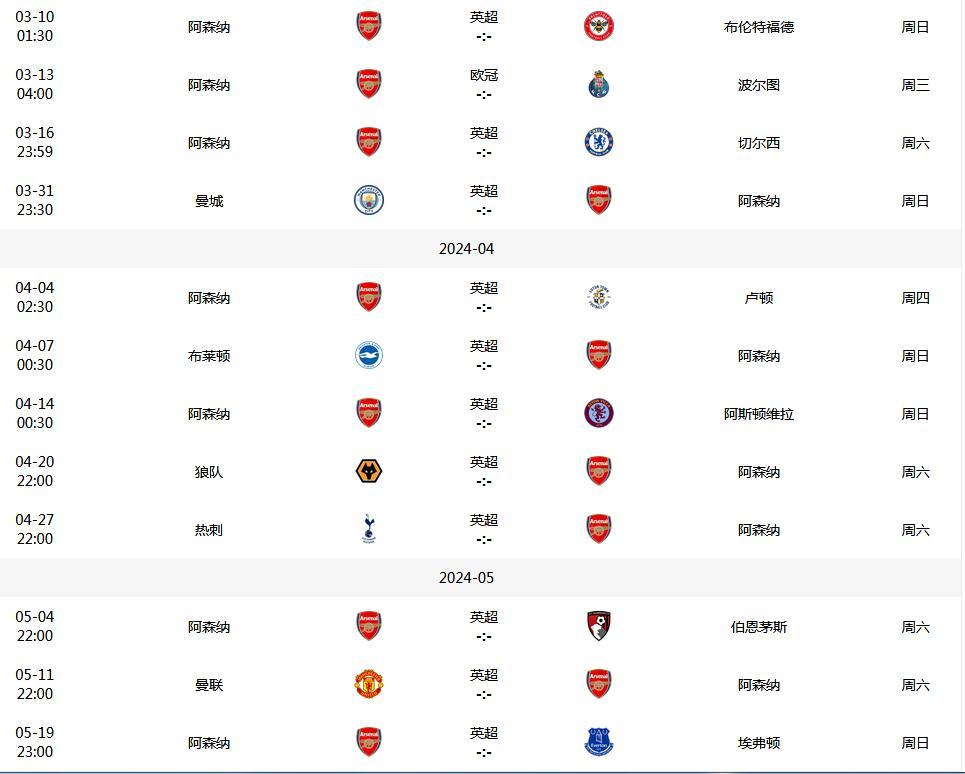
Task: Click the Aston Villa crest
Action: point(599,413)
